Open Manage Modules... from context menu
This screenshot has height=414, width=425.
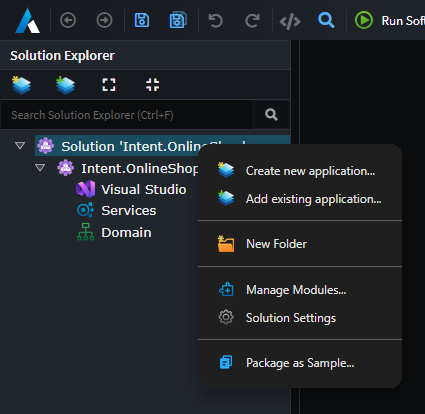tap(300, 290)
